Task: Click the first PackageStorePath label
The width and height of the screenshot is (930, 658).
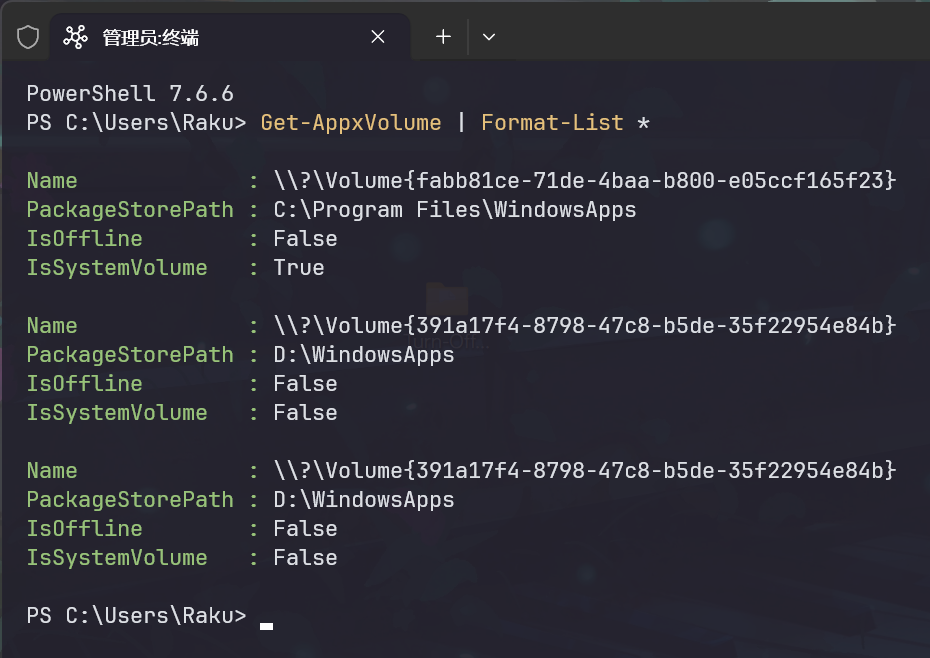Action: (x=130, y=210)
